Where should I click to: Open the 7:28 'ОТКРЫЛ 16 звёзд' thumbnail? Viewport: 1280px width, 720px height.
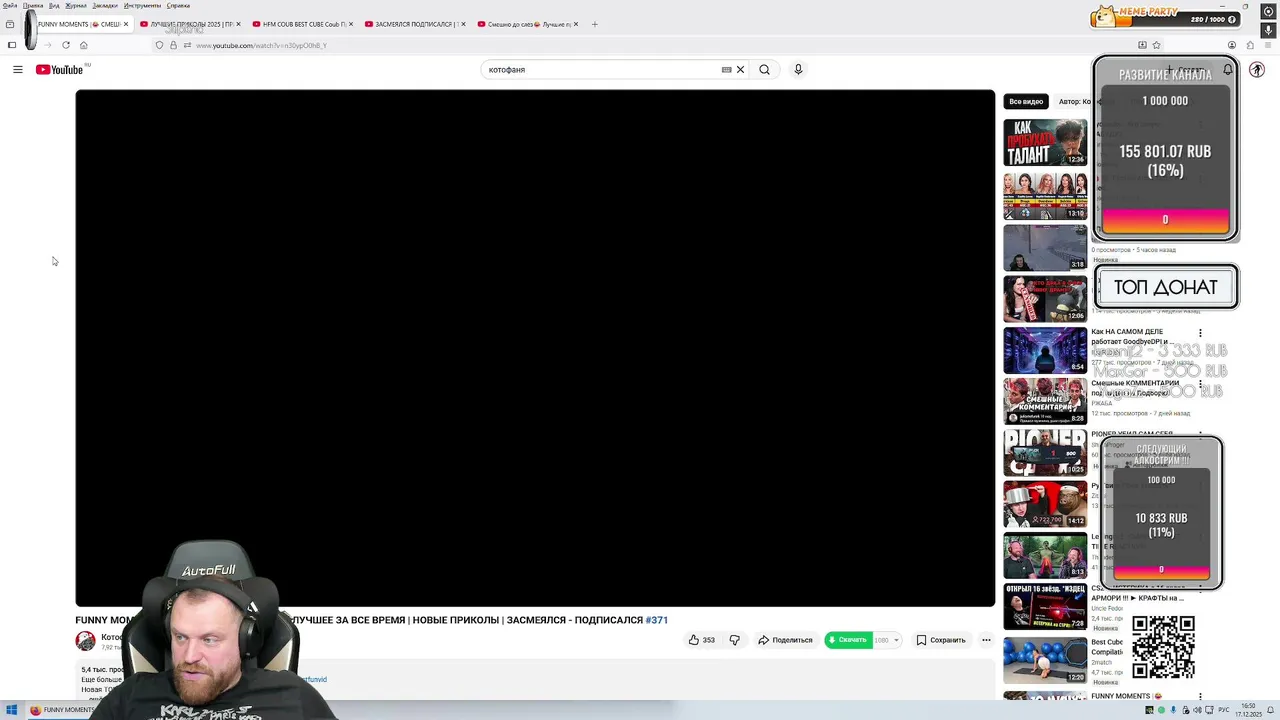(1045, 607)
